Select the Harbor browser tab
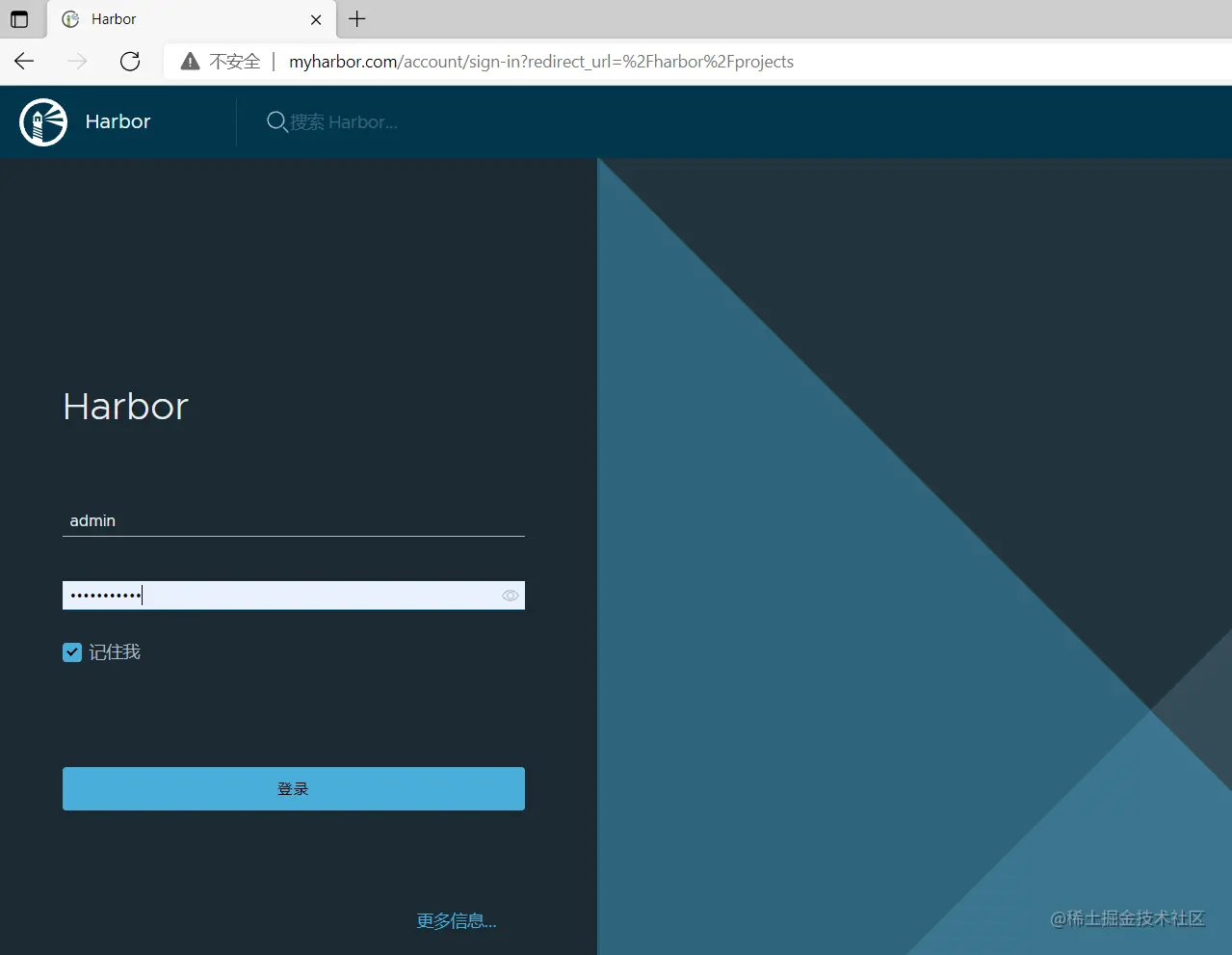 192,19
